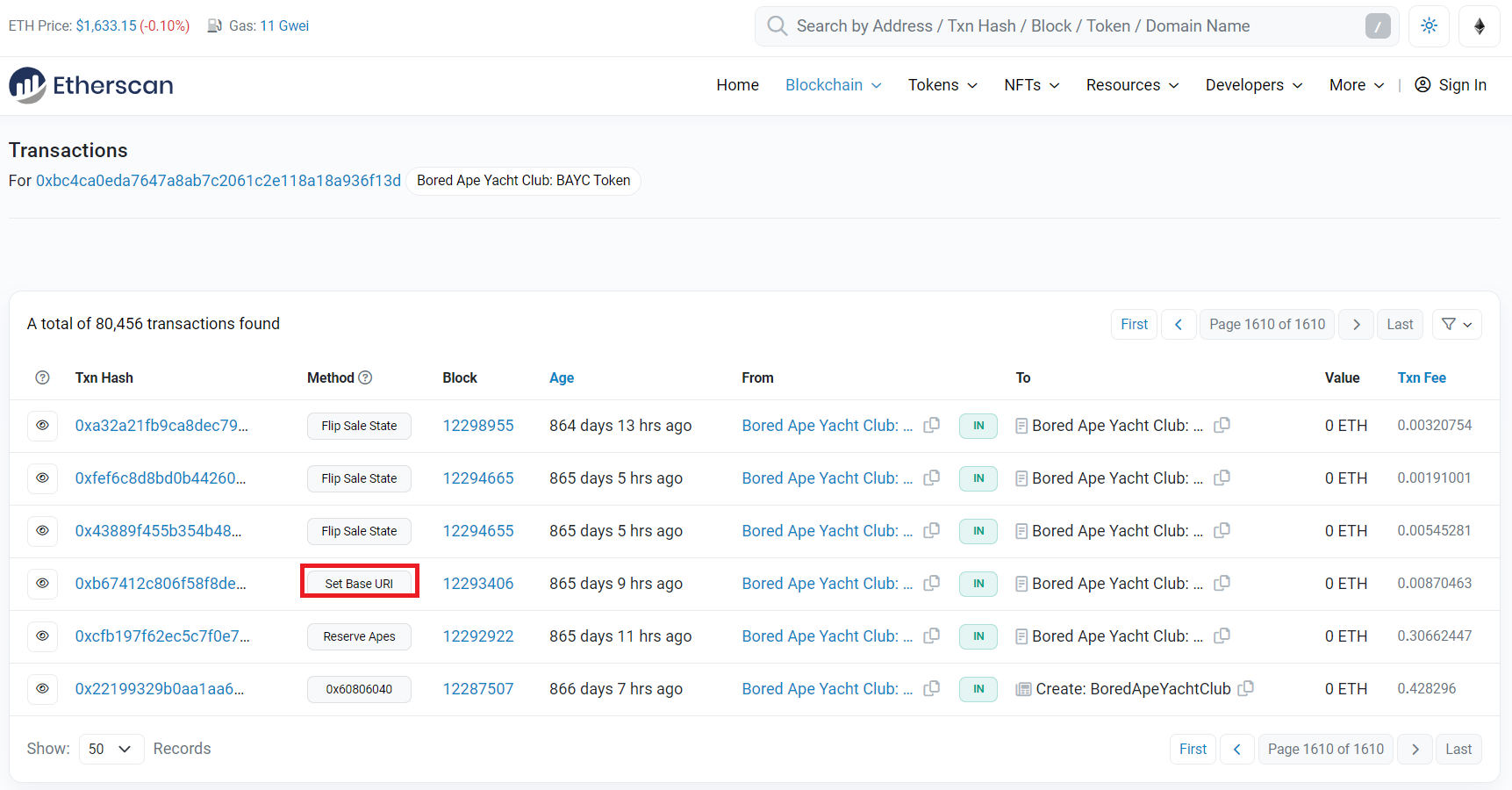Image resolution: width=1512 pixels, height=790 pixels.
Task: Open block 12298955
Action: click(x=478, y=425)
